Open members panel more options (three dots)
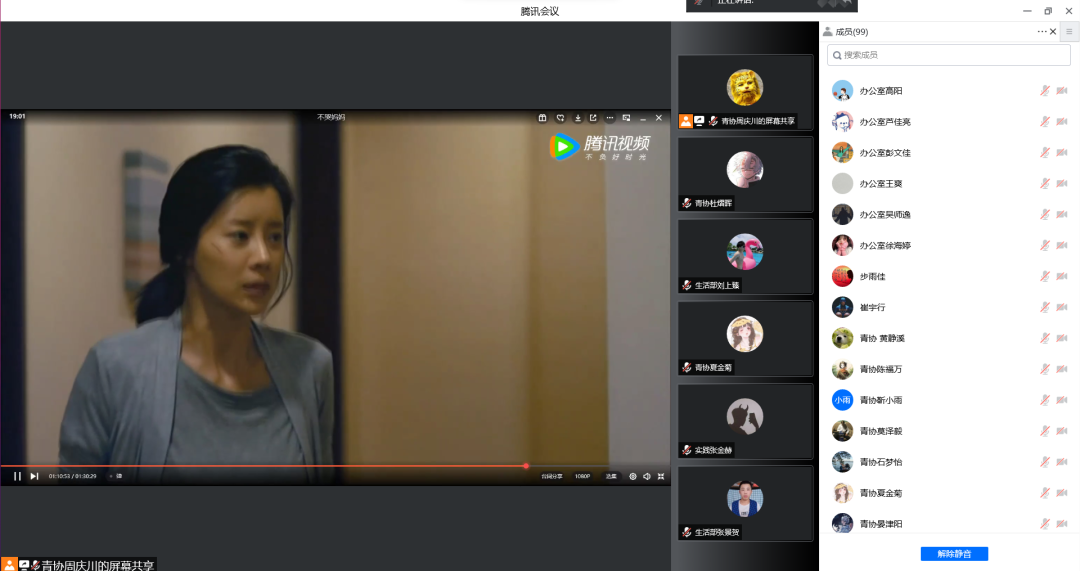 [x=1041, y=32]
